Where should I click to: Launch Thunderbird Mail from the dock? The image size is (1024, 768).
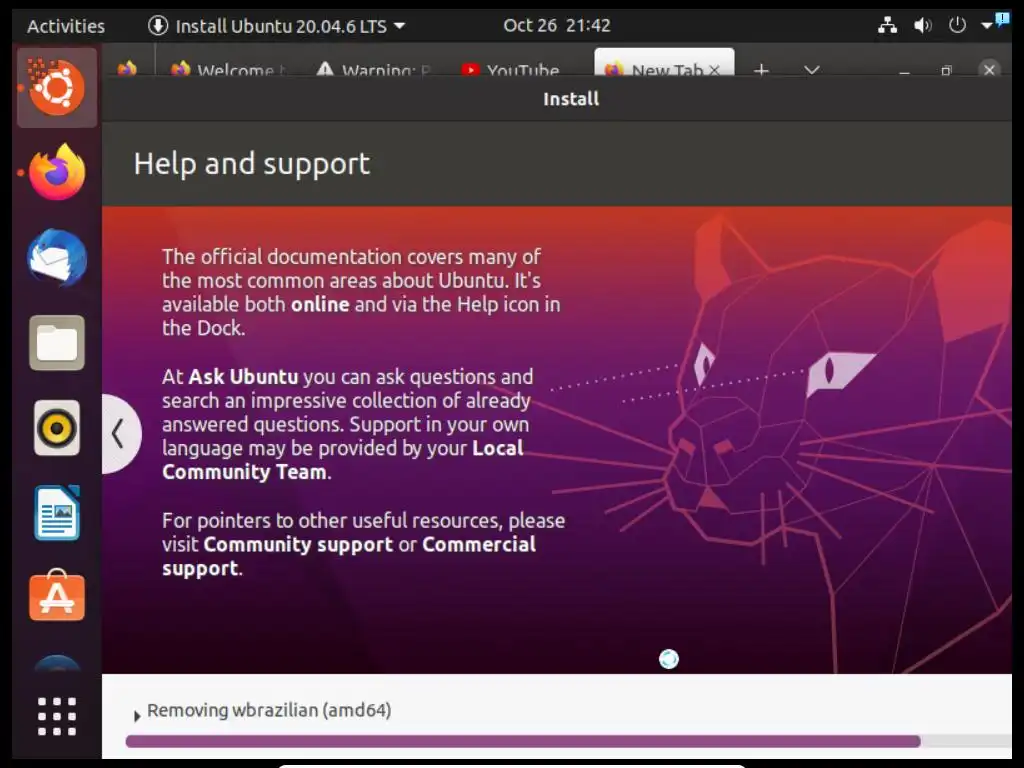(57, 257)
